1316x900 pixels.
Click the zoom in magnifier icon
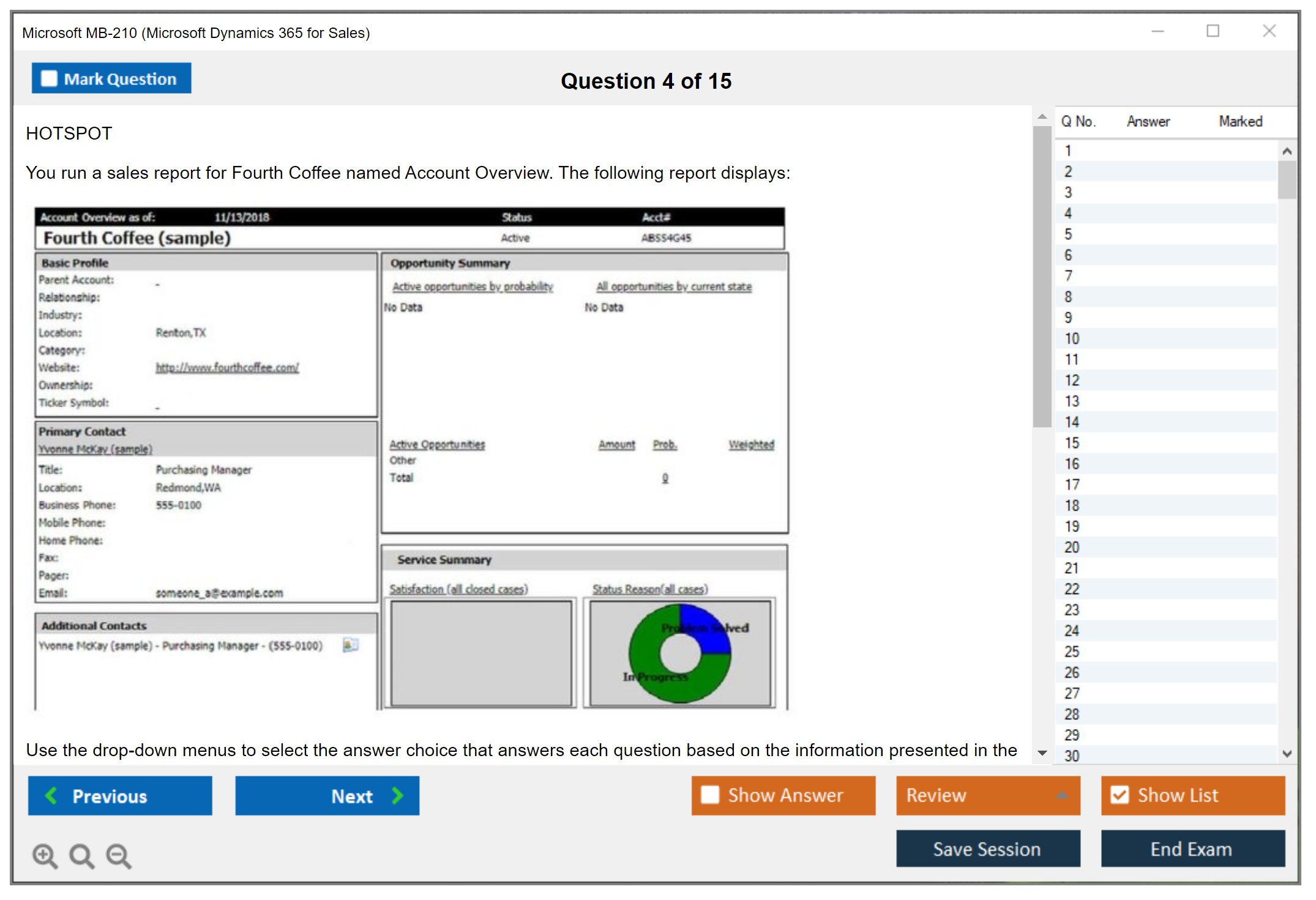coord(45,855)
